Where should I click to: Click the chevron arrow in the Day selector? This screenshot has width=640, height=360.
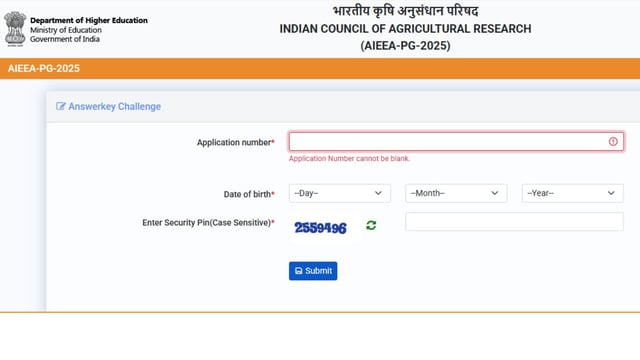pyautogui.click(x=378, y=193)
